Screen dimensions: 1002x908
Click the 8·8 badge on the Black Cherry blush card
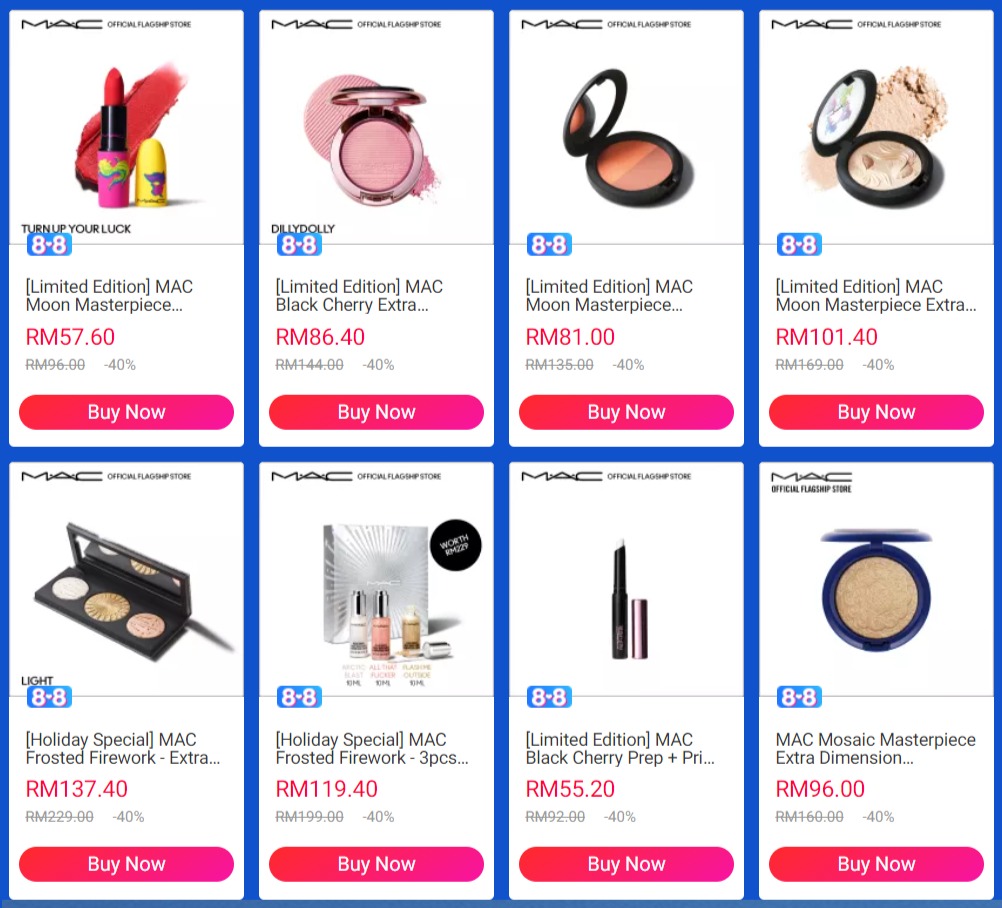point(299,245)
